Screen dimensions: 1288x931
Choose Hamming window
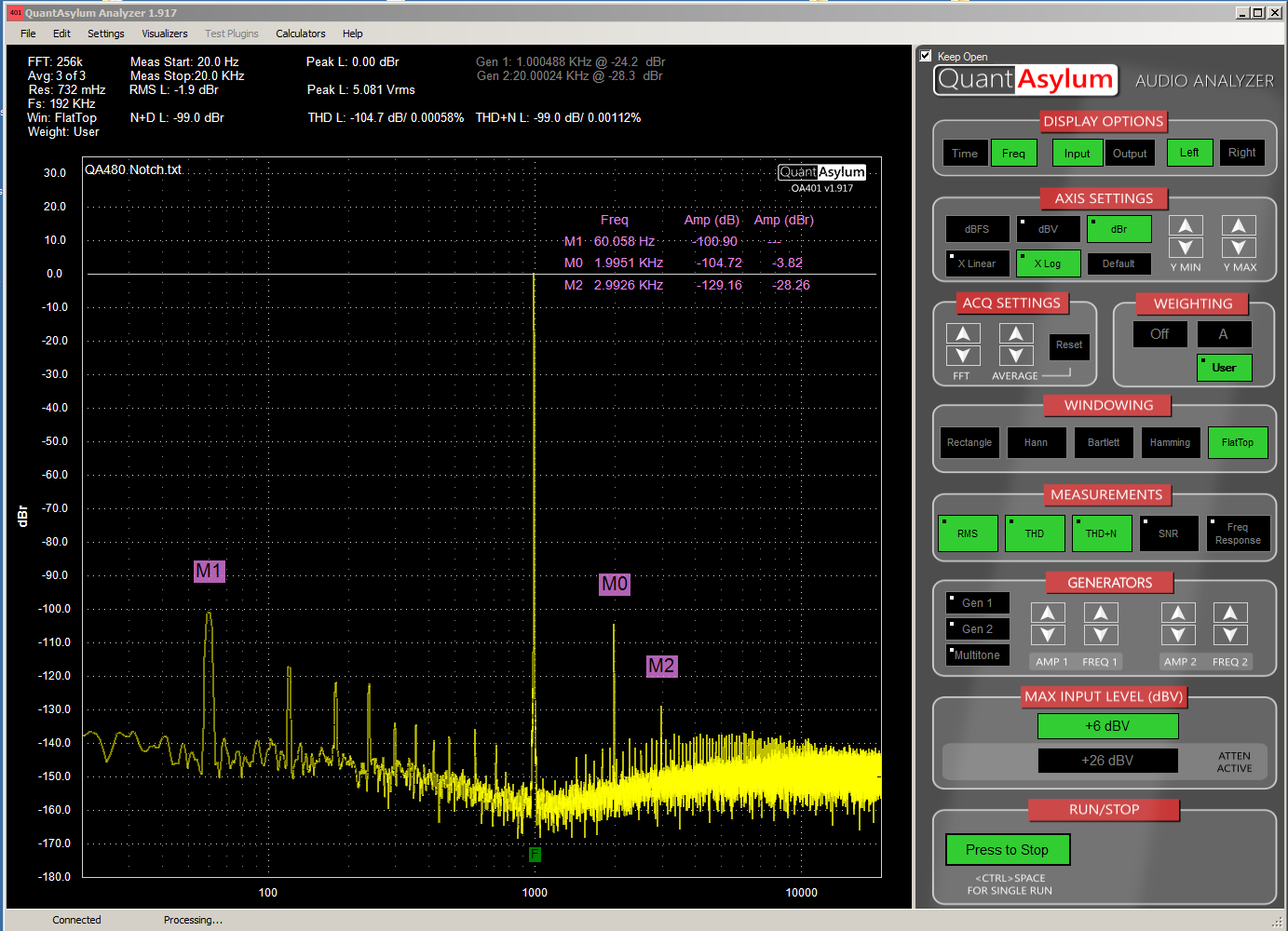pyautogui.click(x=1171, y=442)
